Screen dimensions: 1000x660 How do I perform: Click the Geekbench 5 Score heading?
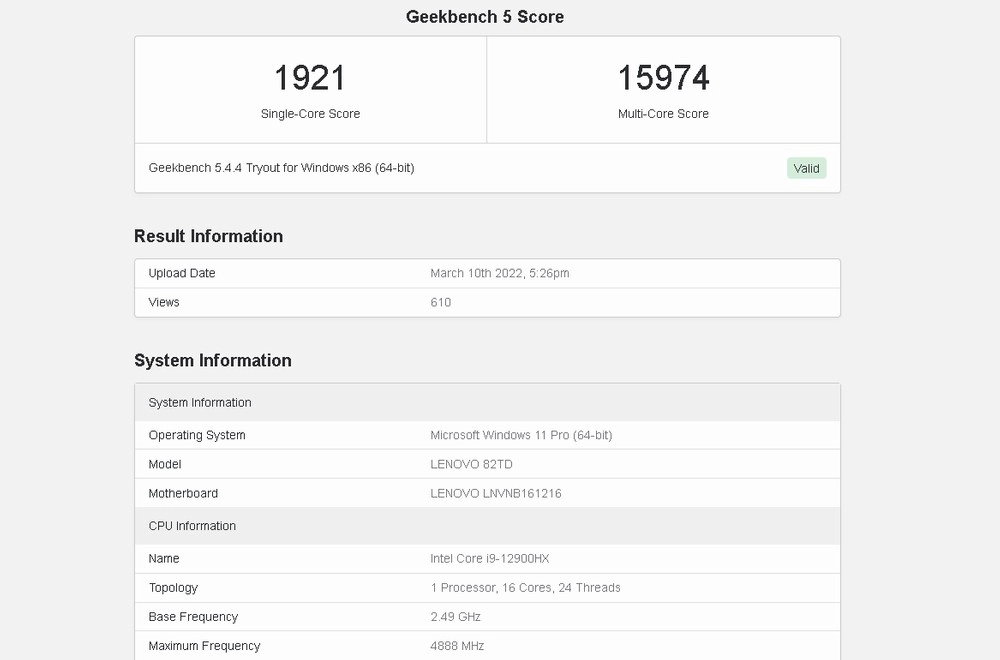(x=485, y=17)
